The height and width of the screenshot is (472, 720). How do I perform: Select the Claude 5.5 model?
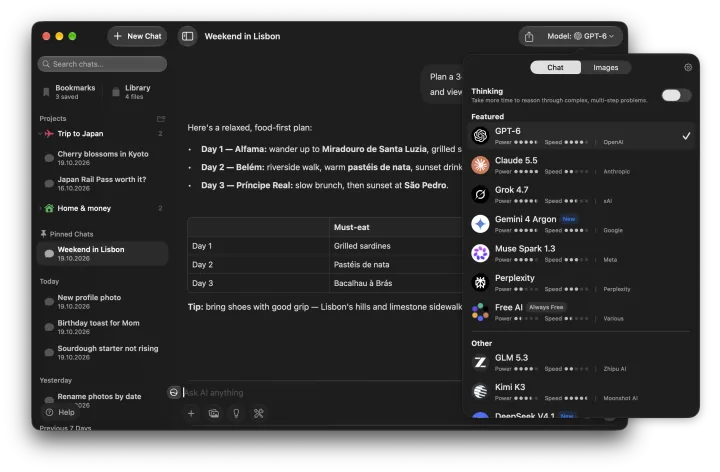(580, 165)
